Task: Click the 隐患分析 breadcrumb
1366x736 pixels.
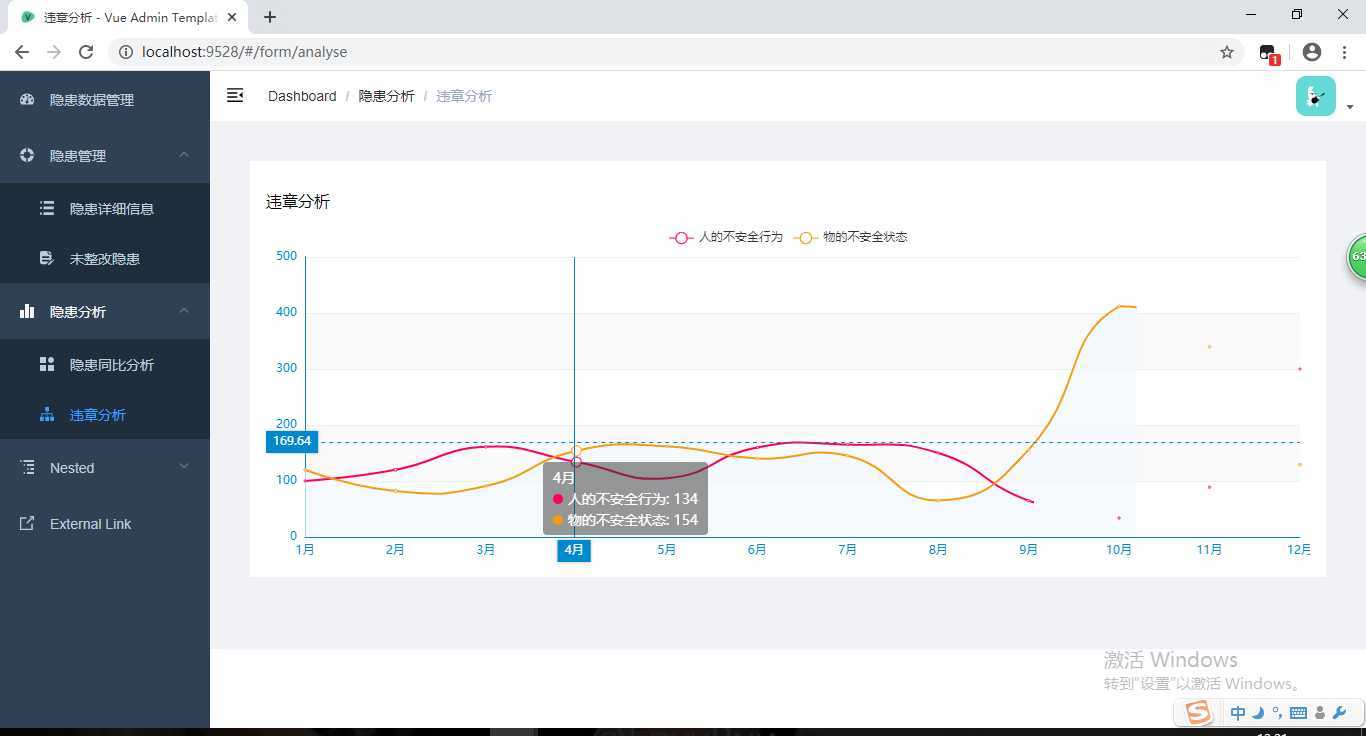Action: (x=386, y=96)
